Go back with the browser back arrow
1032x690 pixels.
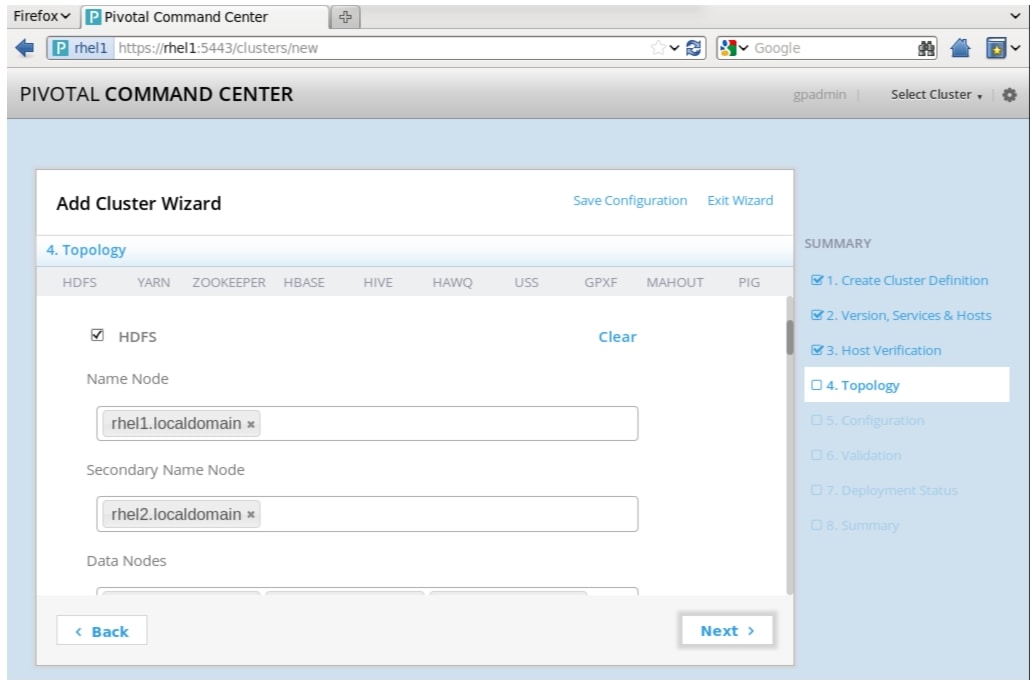25,48
